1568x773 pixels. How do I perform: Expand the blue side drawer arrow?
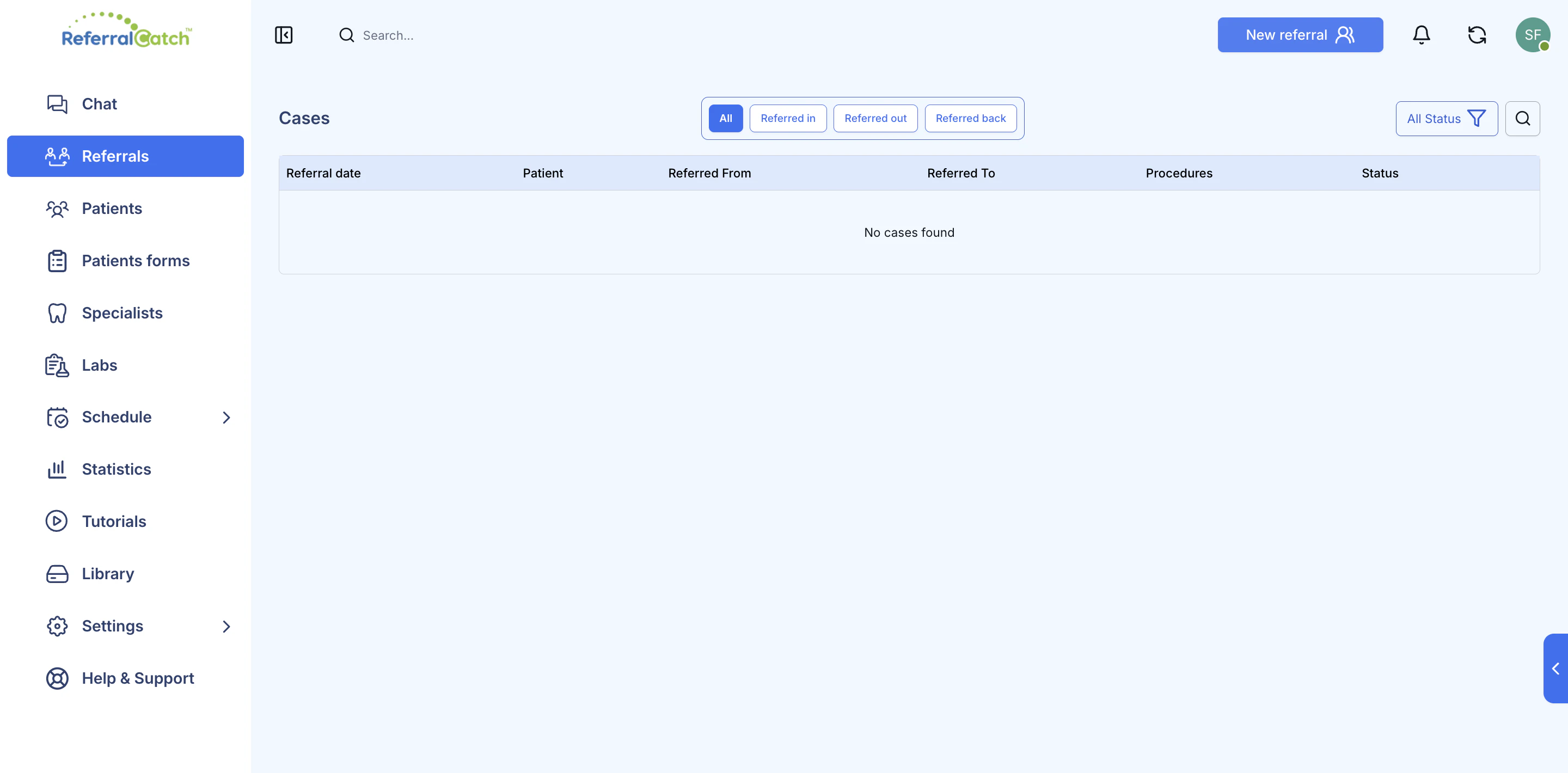click(x=1555, y=668)
